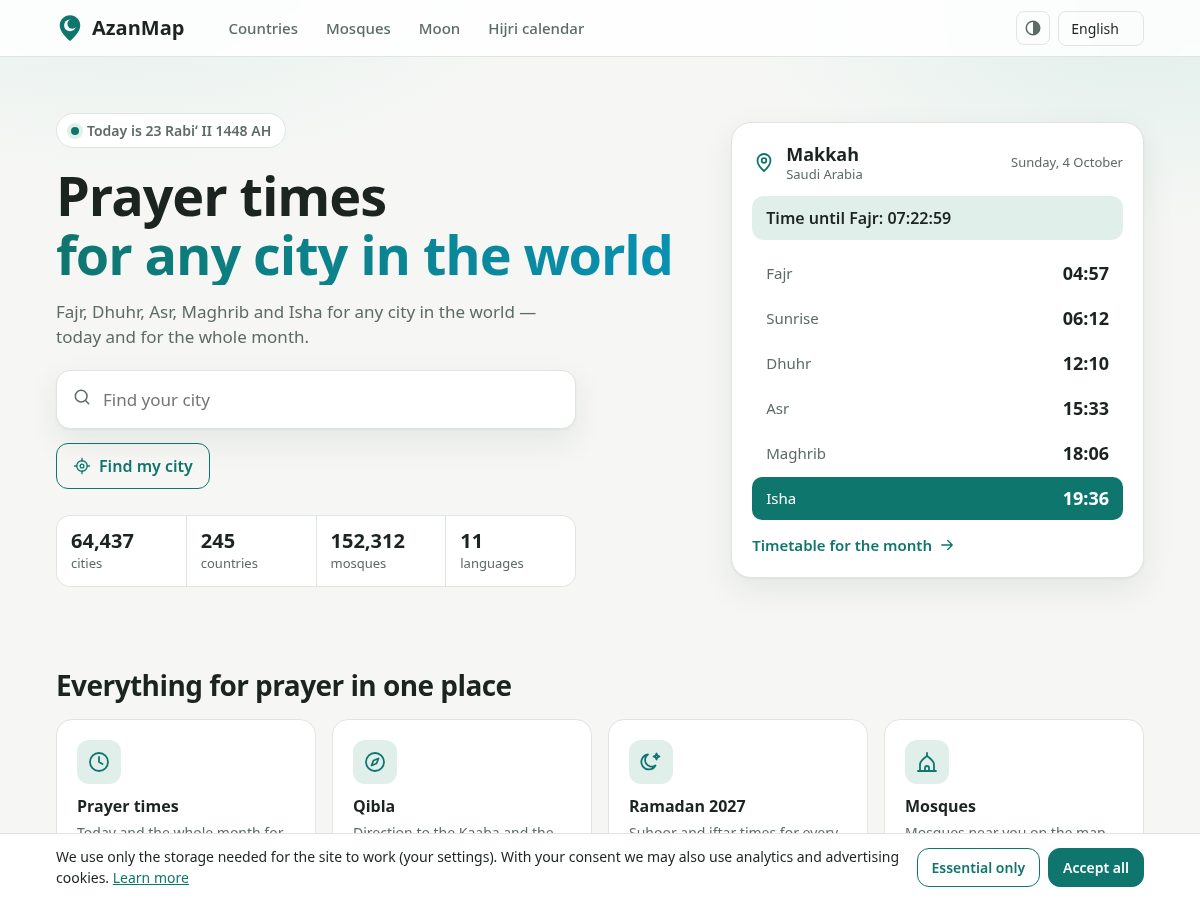
Task: Click the Time until Fajr countdown
Action: 937,218
